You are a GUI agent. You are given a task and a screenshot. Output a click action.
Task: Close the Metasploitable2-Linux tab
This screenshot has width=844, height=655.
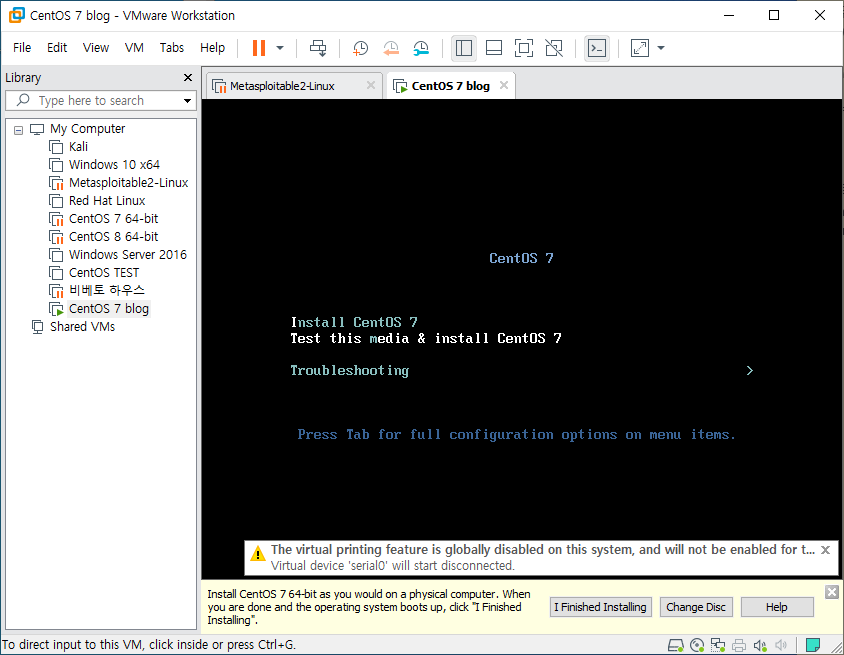click(371, 85)
